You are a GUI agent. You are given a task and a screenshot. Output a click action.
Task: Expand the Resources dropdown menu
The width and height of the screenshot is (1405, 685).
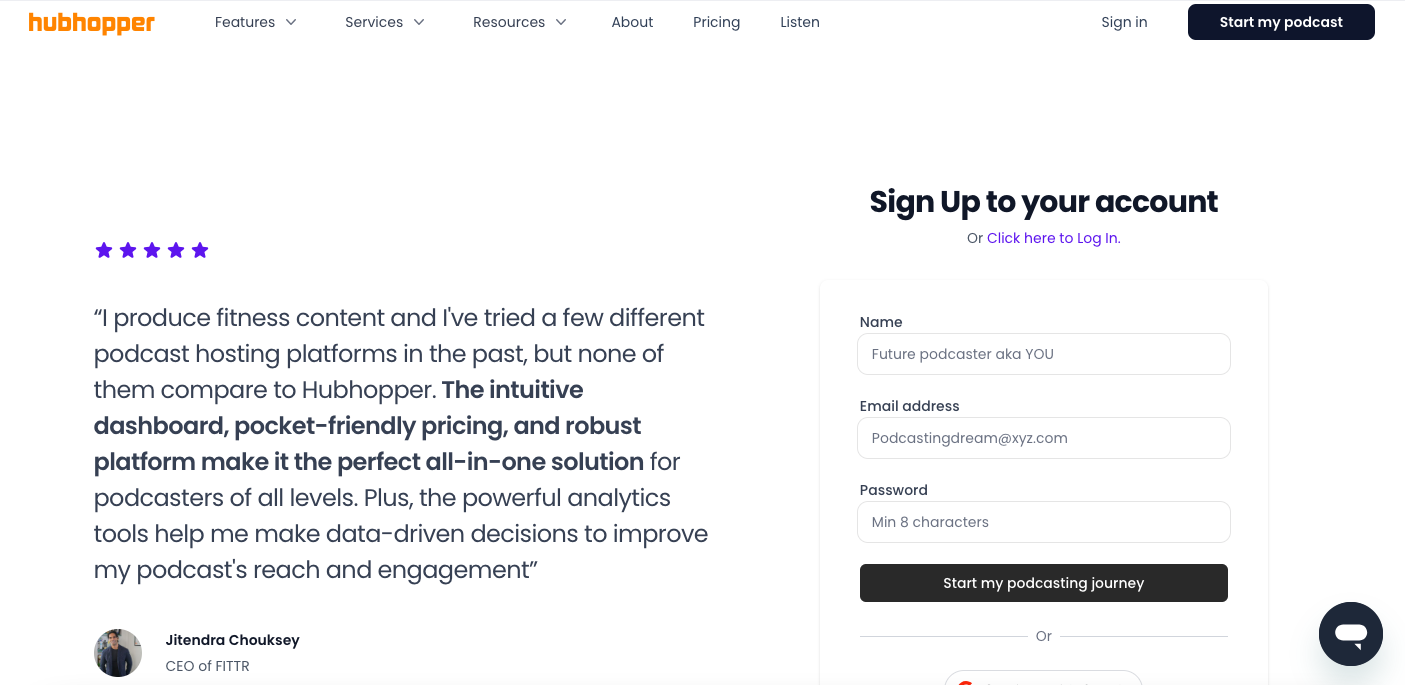519,21
